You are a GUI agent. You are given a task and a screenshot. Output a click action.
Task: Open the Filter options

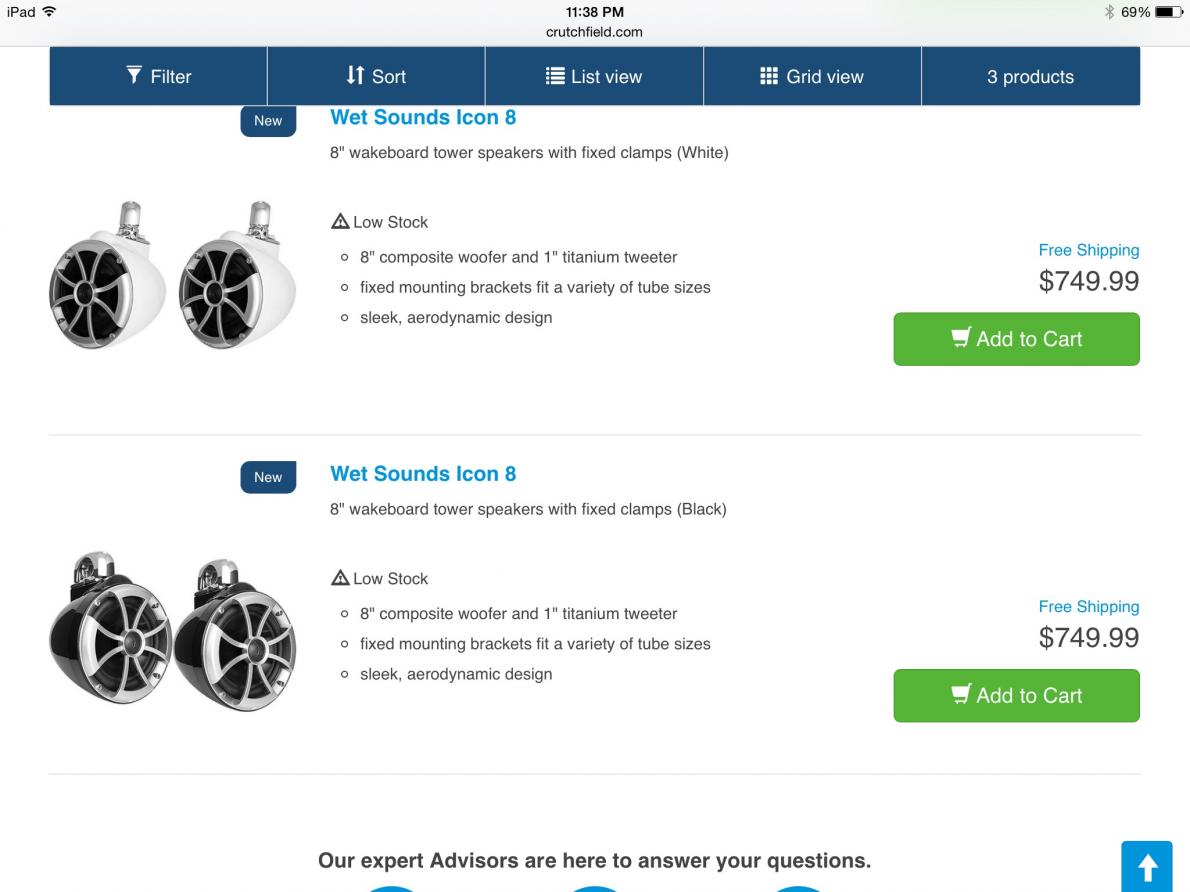pyautogui.click(x=158, y=76)
